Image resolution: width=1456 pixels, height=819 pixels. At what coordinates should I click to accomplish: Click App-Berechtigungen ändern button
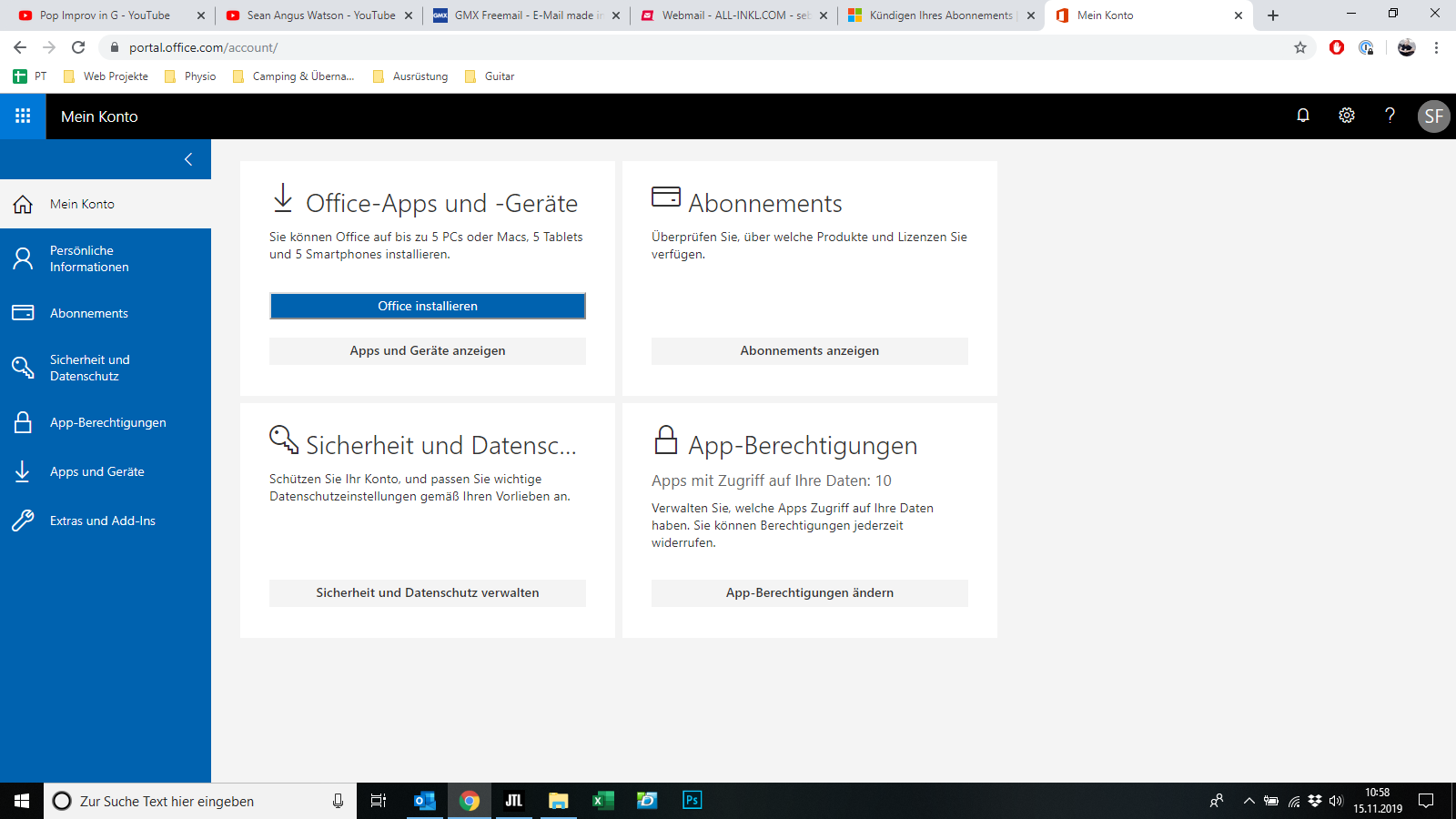(810, 592)
